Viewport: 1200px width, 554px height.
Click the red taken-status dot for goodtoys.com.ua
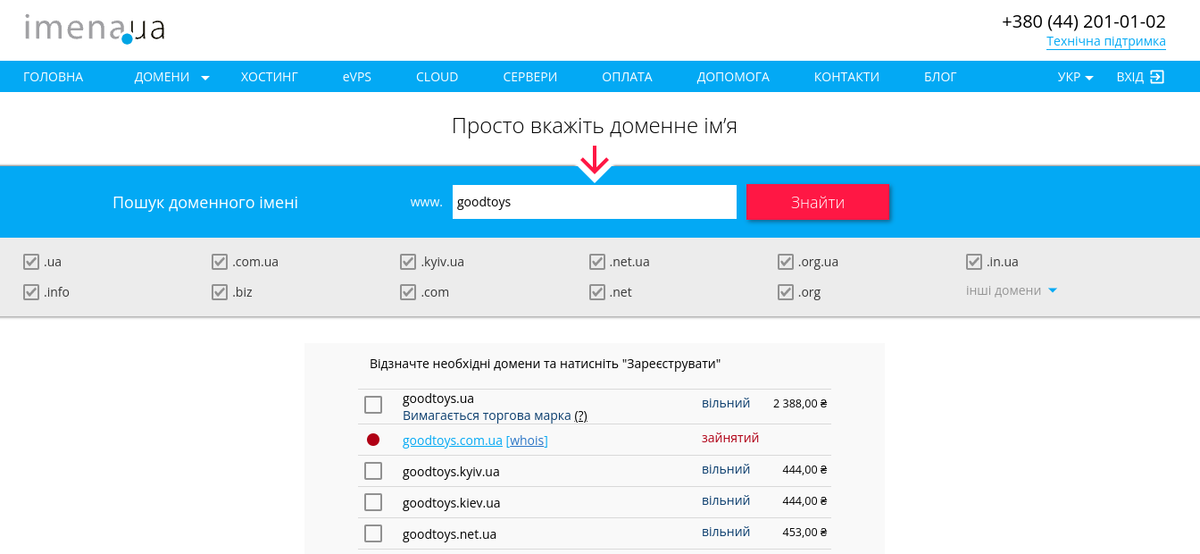[x=373, y=440]
